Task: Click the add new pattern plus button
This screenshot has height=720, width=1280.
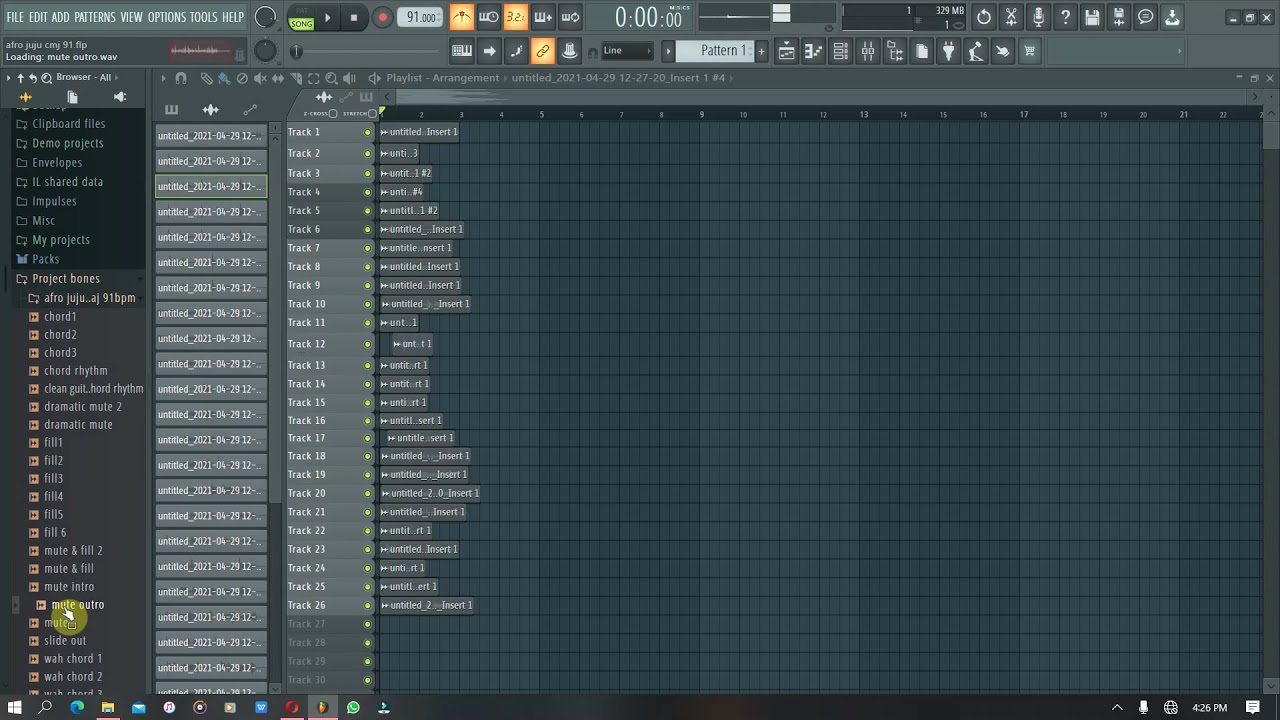Action: tap(761, 51)
